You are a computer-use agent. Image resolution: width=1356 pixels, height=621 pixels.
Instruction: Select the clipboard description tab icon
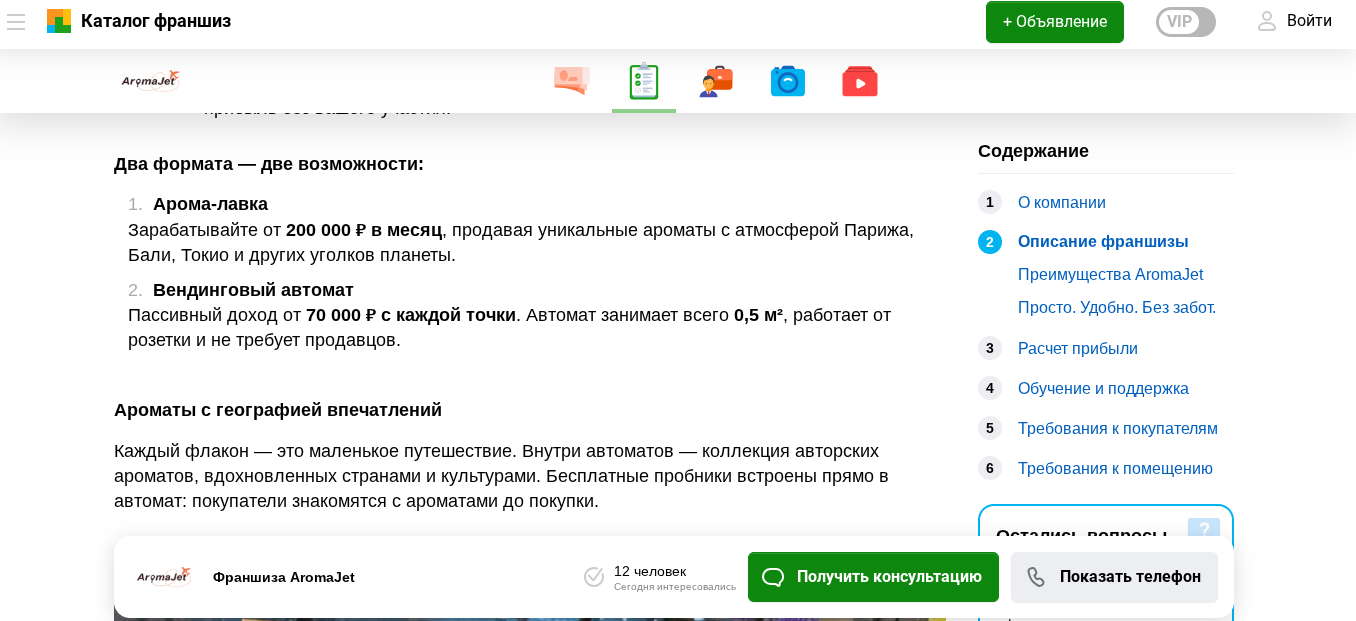click(644, 81)
